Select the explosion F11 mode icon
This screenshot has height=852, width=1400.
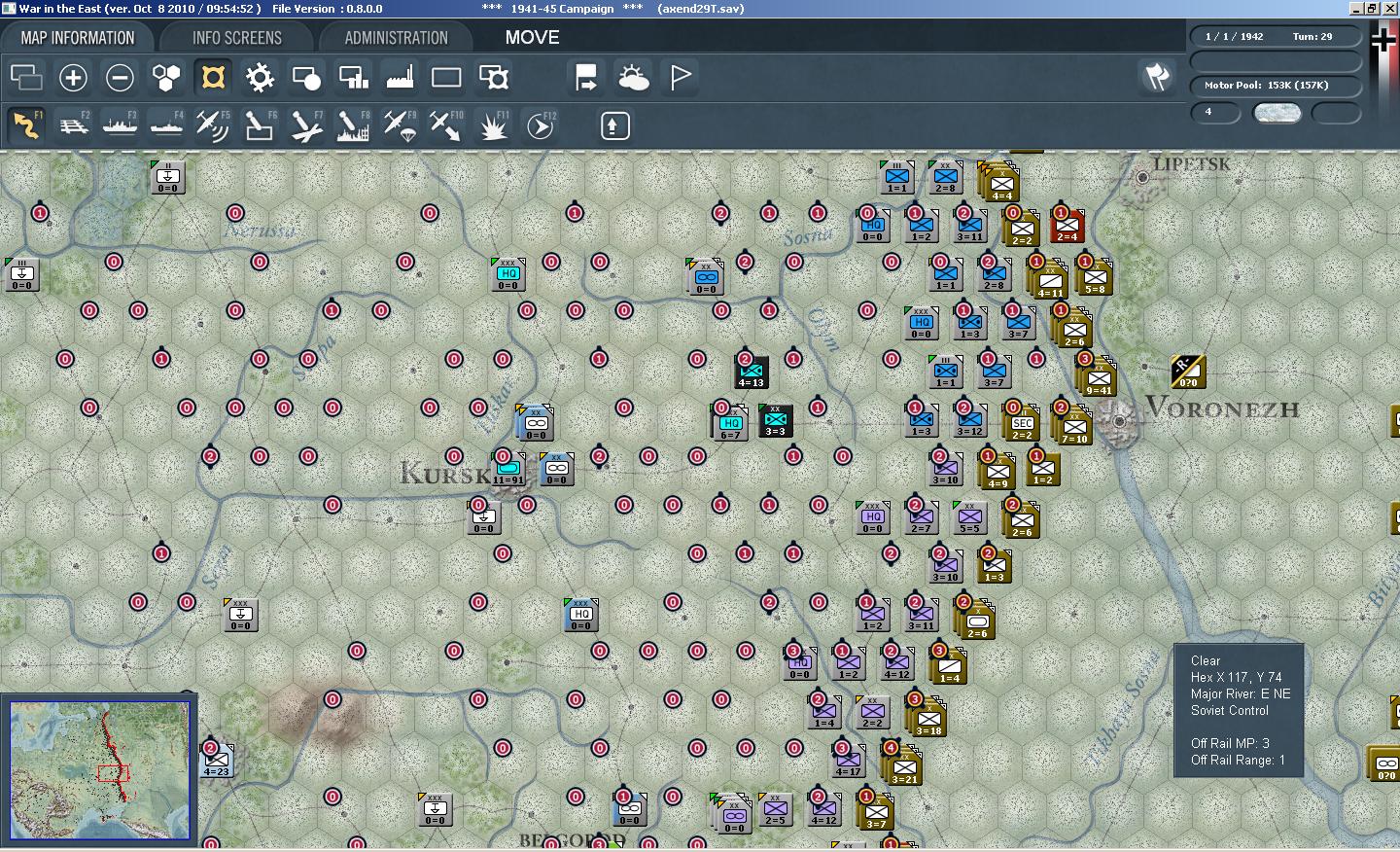click(x=493, y=125)
